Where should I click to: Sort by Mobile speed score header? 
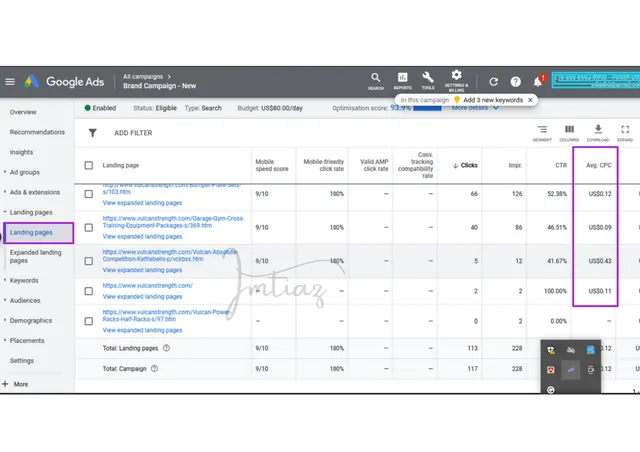(x=272, y=165)
